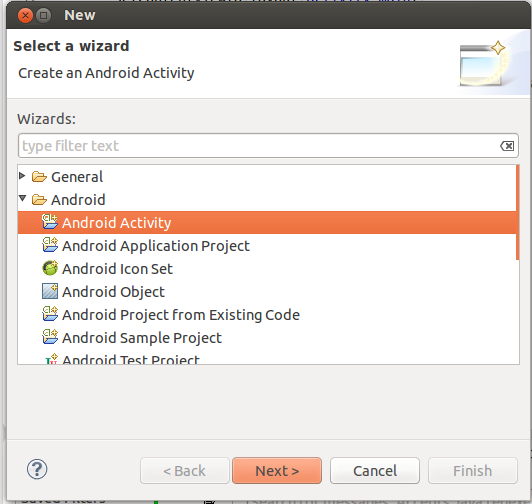Click the Next button
Viewport: 532px width, 504px height.
pyautogui.click(x=277, y=470)
